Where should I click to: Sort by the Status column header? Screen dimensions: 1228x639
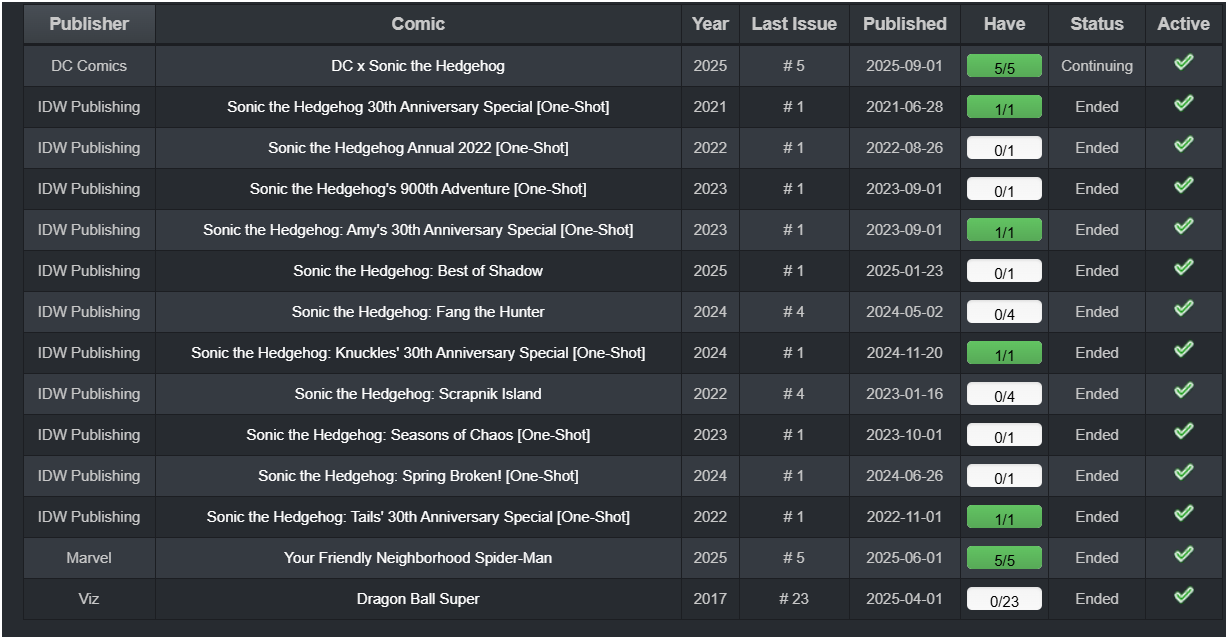1097,24
